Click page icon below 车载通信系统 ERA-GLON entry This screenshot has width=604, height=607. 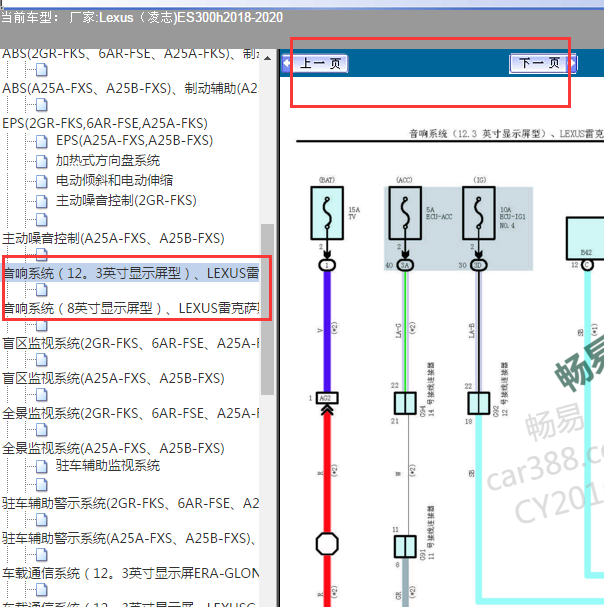tap(41, 590)
